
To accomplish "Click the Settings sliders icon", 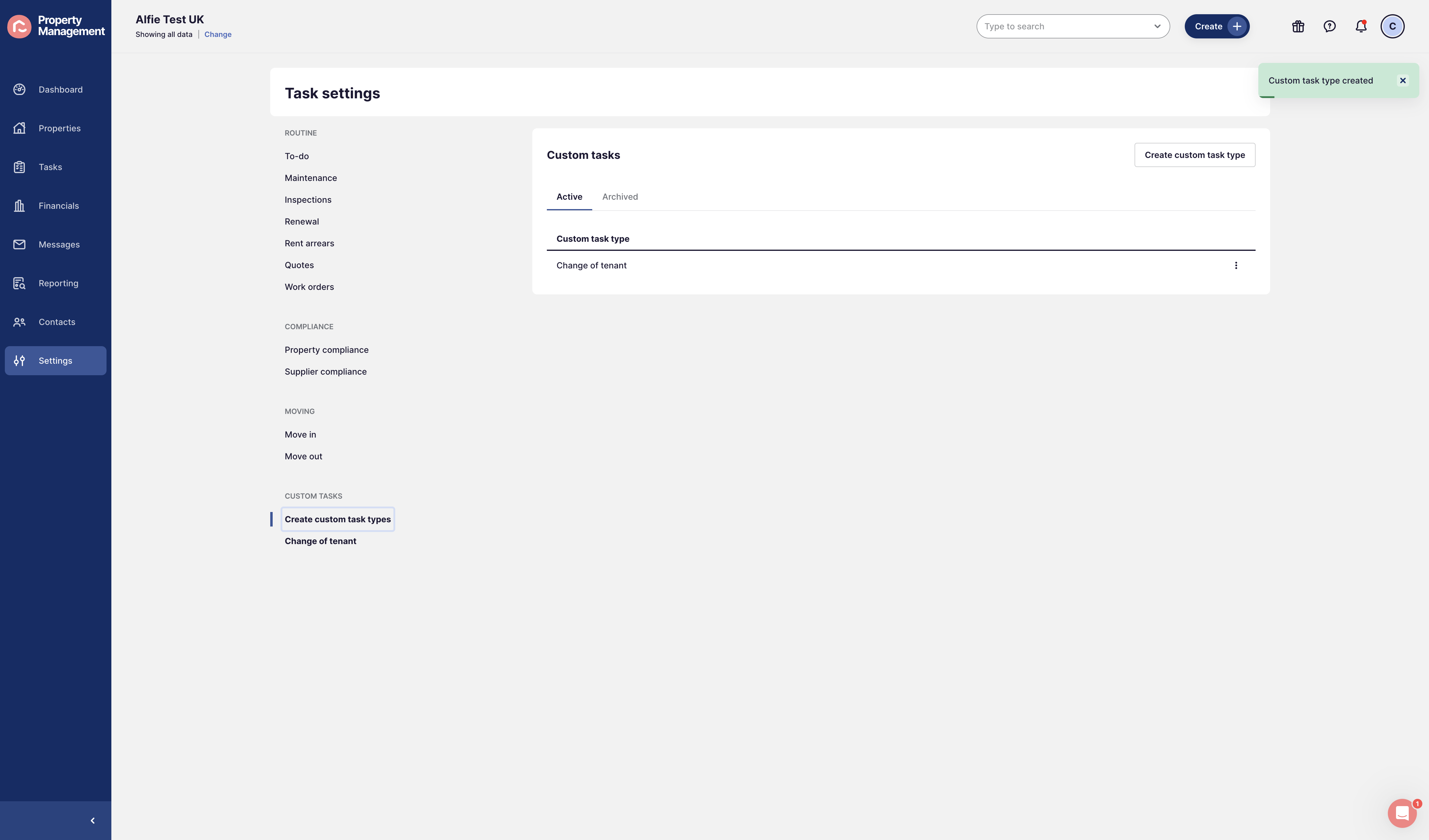I will pos(19,361).
